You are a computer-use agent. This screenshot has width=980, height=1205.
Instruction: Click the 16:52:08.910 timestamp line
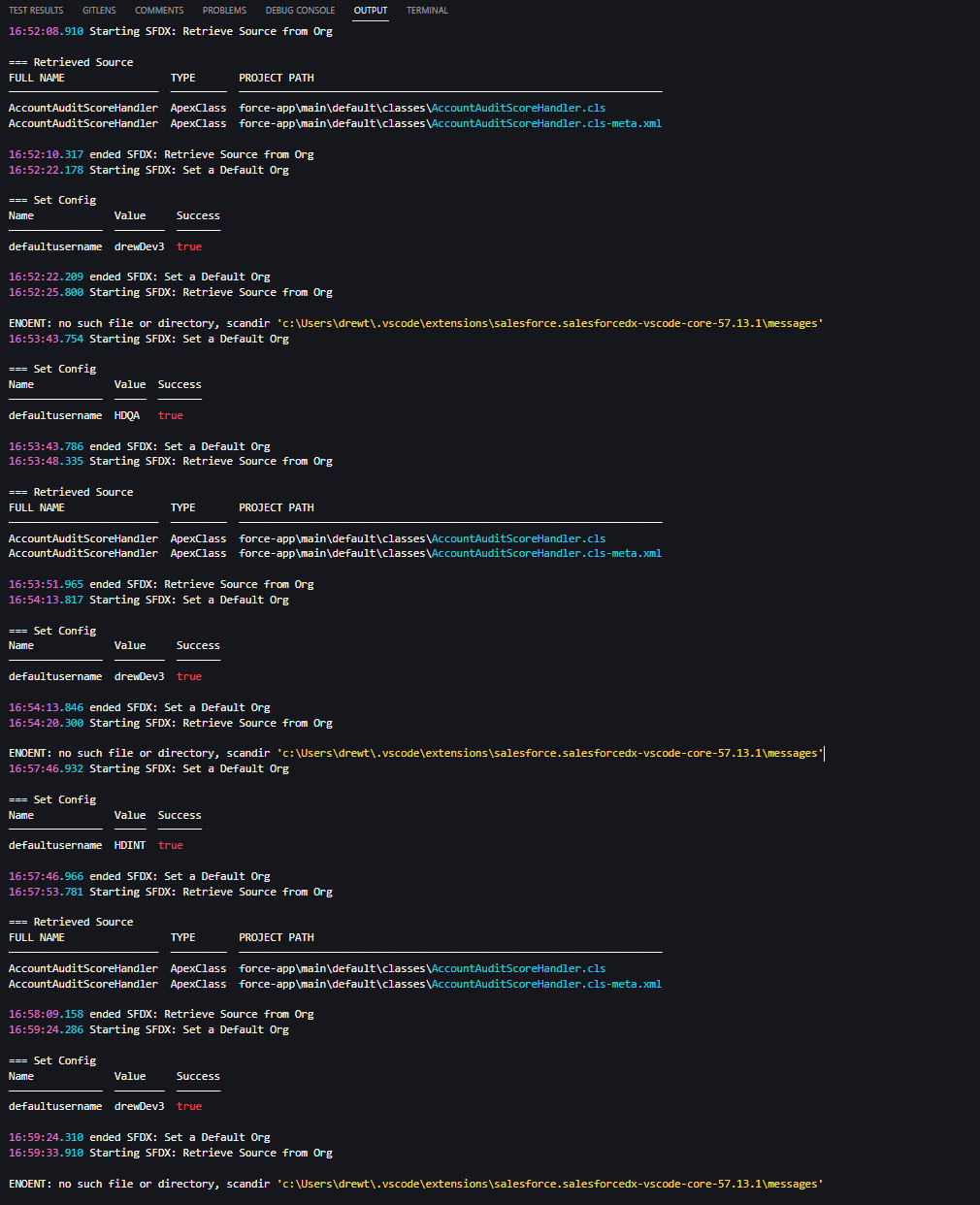[45, 30]
